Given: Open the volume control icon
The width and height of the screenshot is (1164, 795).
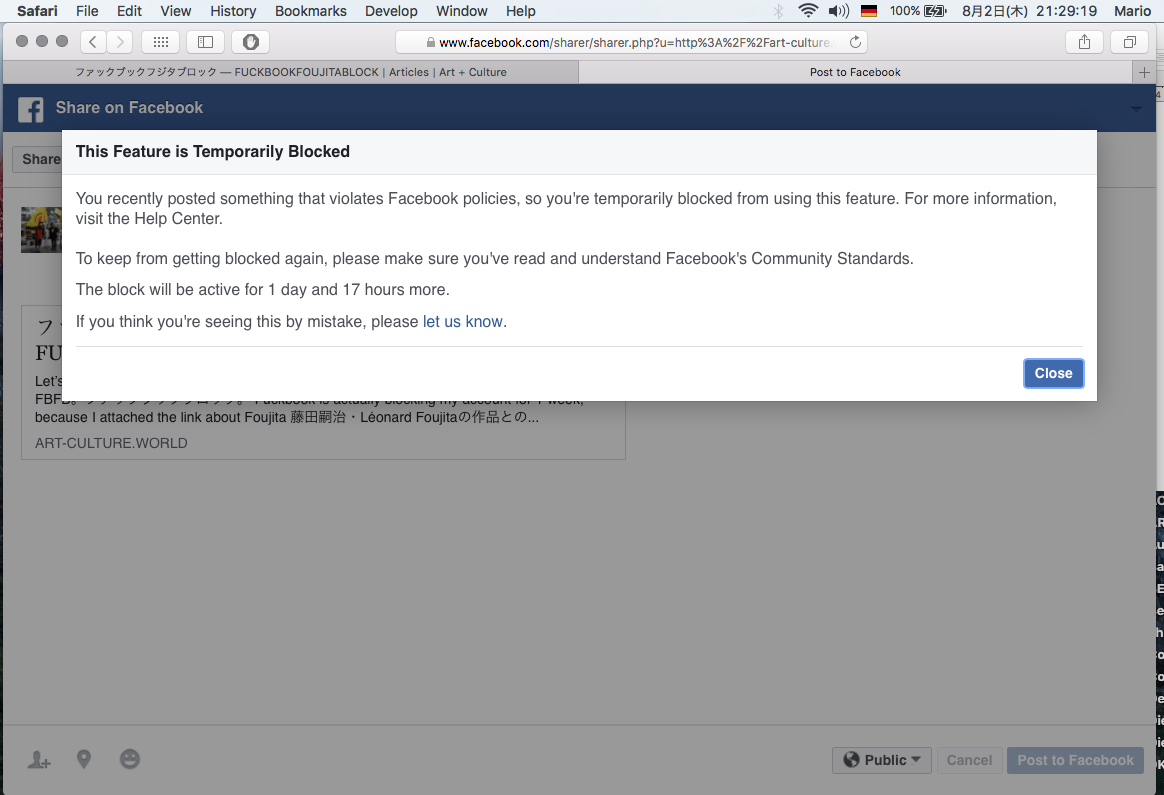Looking at the screenshot, I should [x=839, y=10].
